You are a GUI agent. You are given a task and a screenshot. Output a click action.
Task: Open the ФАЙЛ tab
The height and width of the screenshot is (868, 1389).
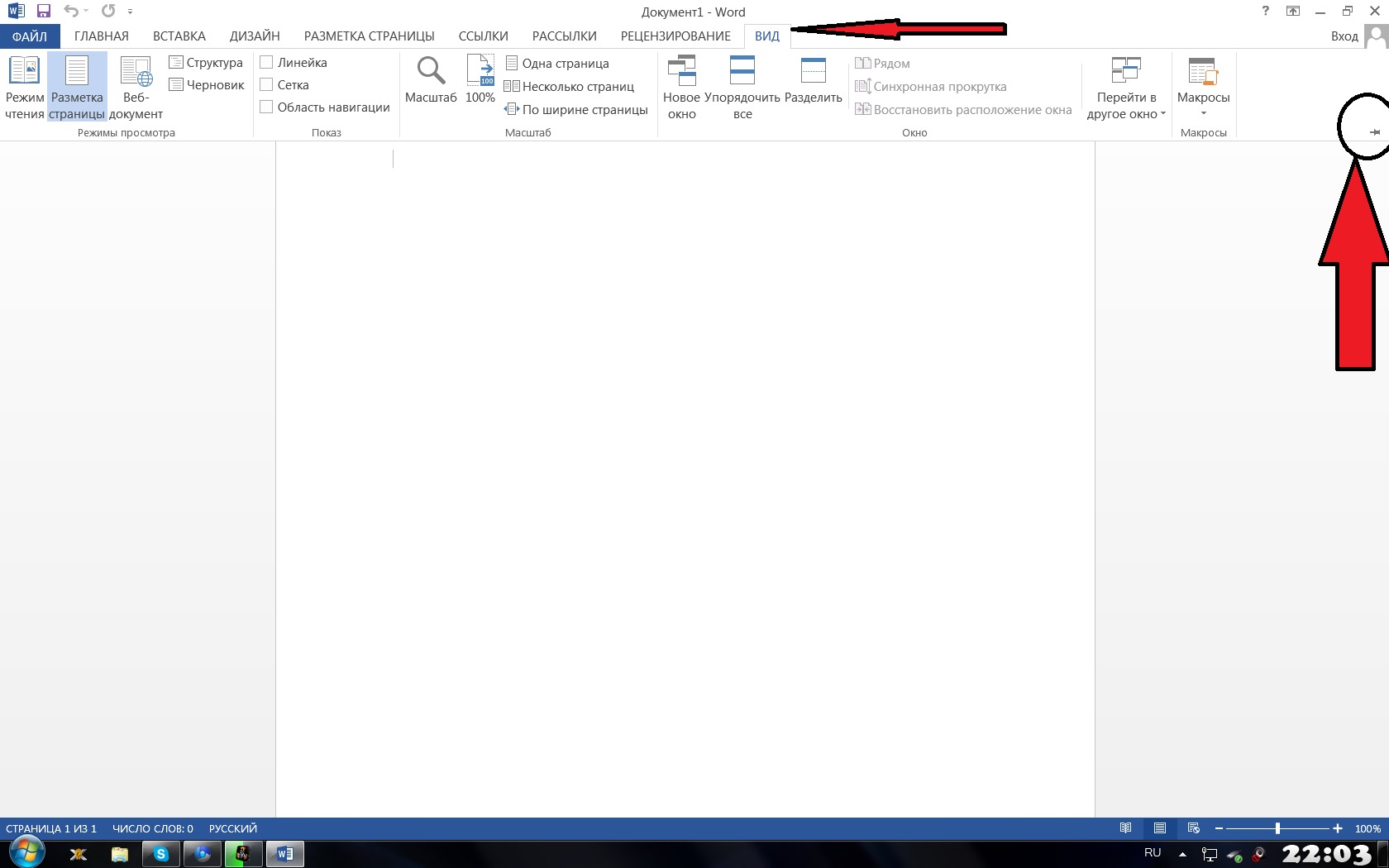(30, 36)
